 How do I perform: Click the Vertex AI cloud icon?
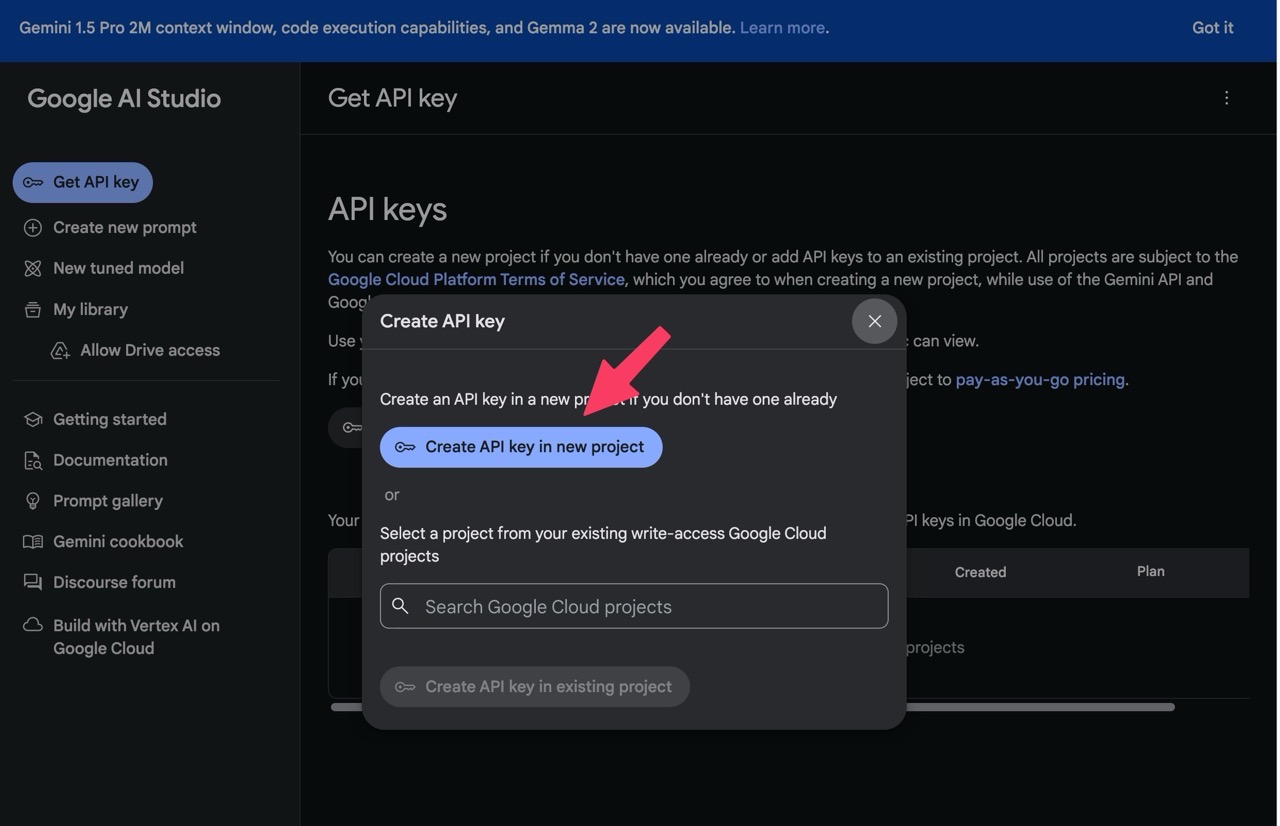coord(33,625)
